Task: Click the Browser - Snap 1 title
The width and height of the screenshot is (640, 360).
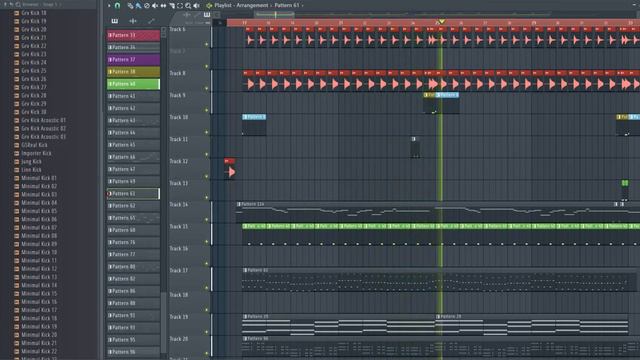Action: (x=40, y=4)
